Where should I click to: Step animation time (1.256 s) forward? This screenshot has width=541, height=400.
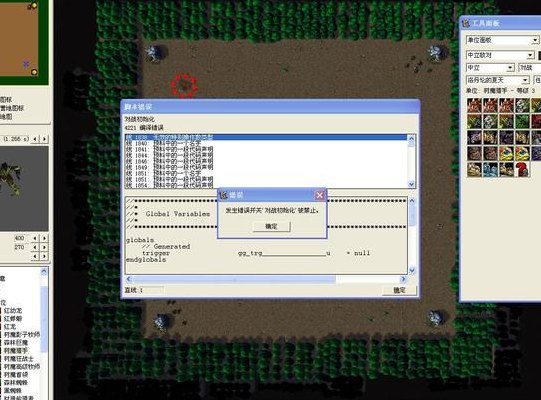44,139
